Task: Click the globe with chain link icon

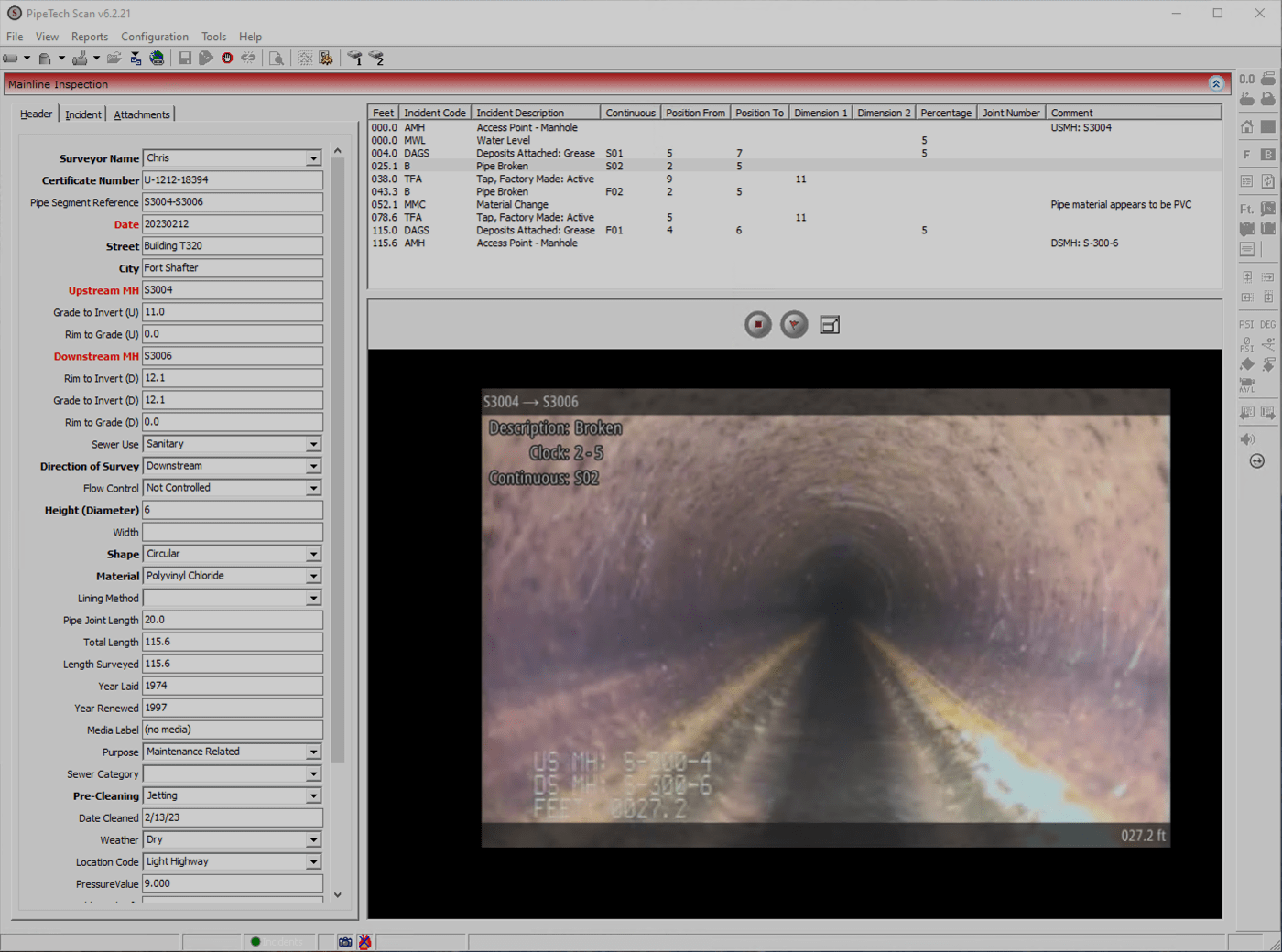Action: point(158,59)
